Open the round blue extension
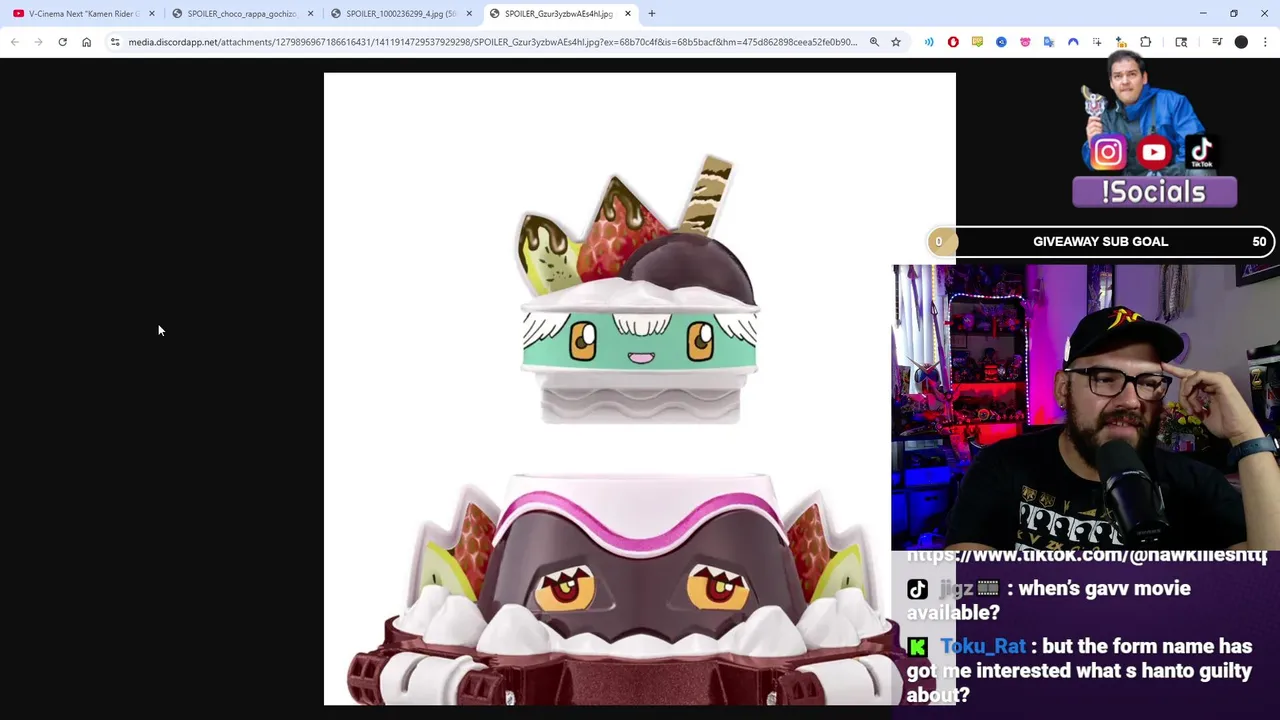 pos(1001,42)
